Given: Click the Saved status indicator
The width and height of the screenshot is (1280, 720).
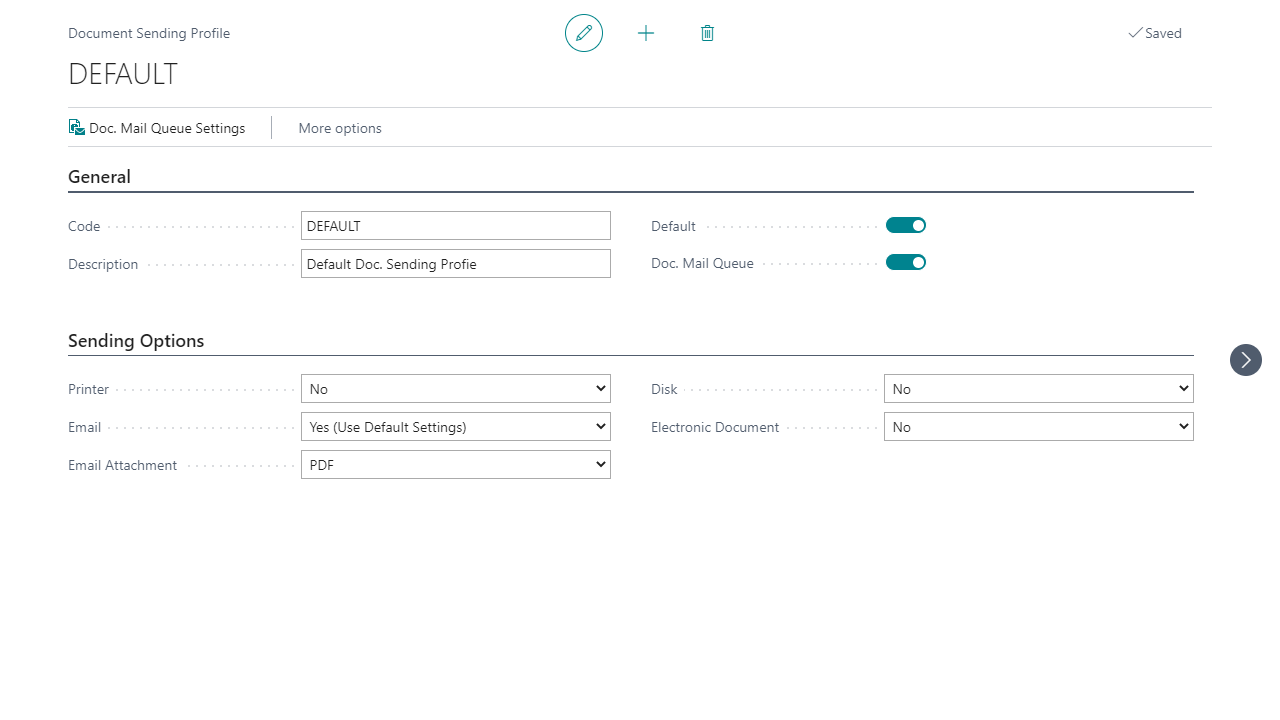Looking at the screenshot, I should click(1155, 33).
